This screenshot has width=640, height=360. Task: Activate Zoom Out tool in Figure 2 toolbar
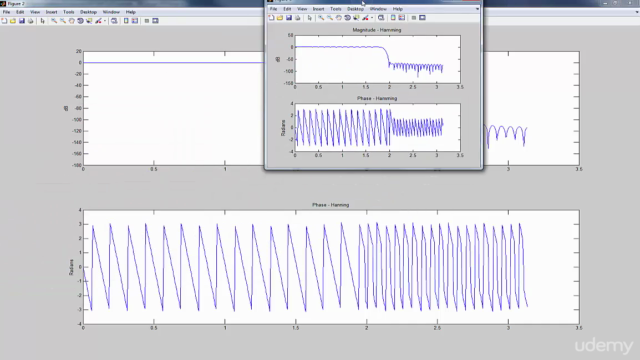[x=63, y=21]
